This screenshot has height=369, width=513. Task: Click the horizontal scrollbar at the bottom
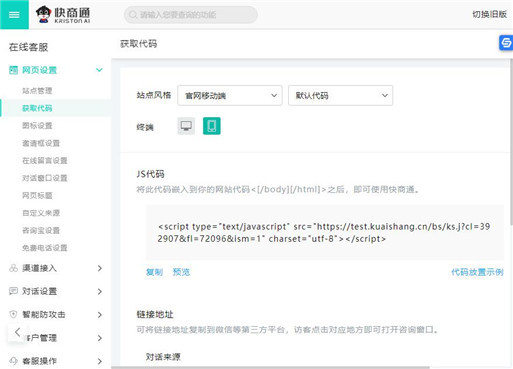click(270, 367)
